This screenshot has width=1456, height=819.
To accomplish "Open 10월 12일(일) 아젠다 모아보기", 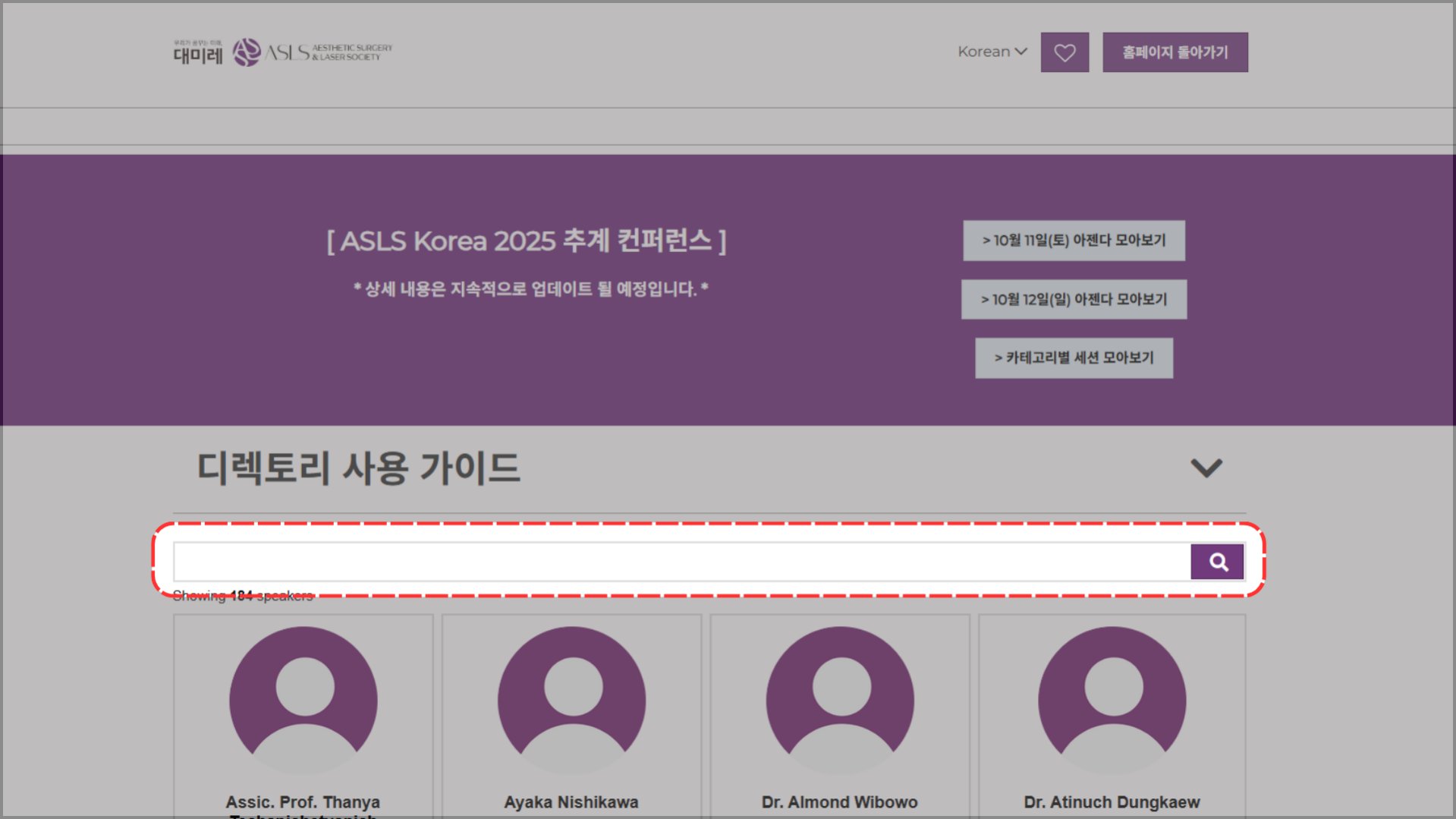I will (1074, 299).
